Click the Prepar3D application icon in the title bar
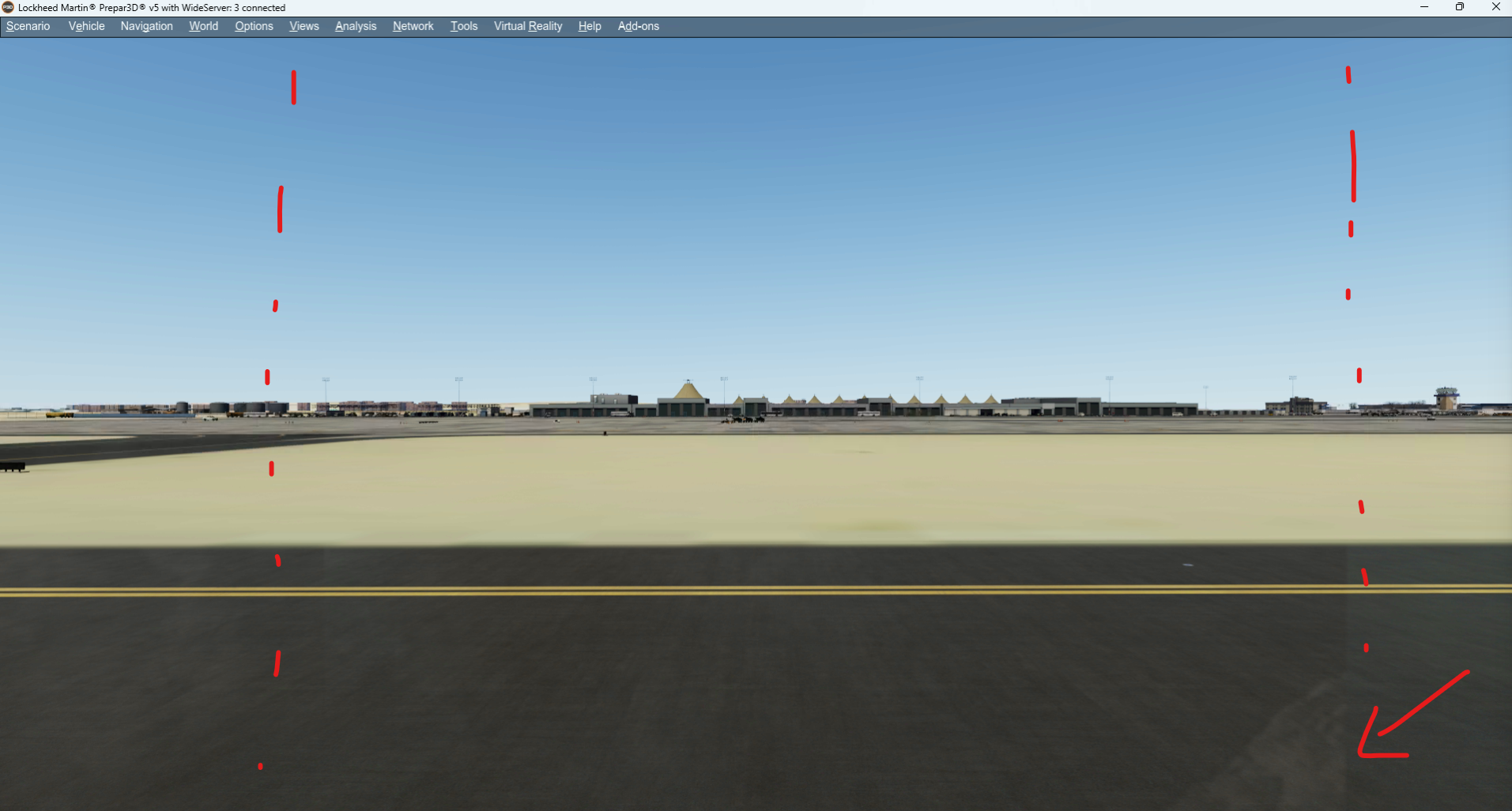1512x811 pixels. (8, 7)
